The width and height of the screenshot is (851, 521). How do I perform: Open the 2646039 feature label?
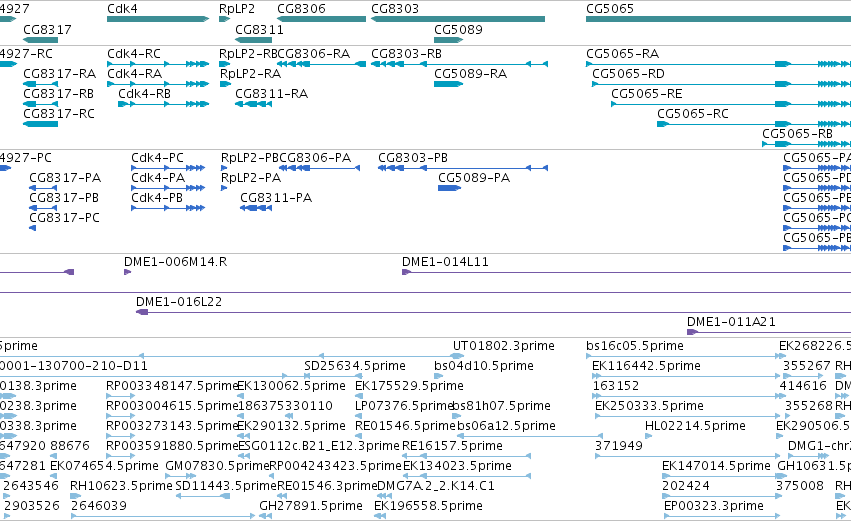point(99,506)
